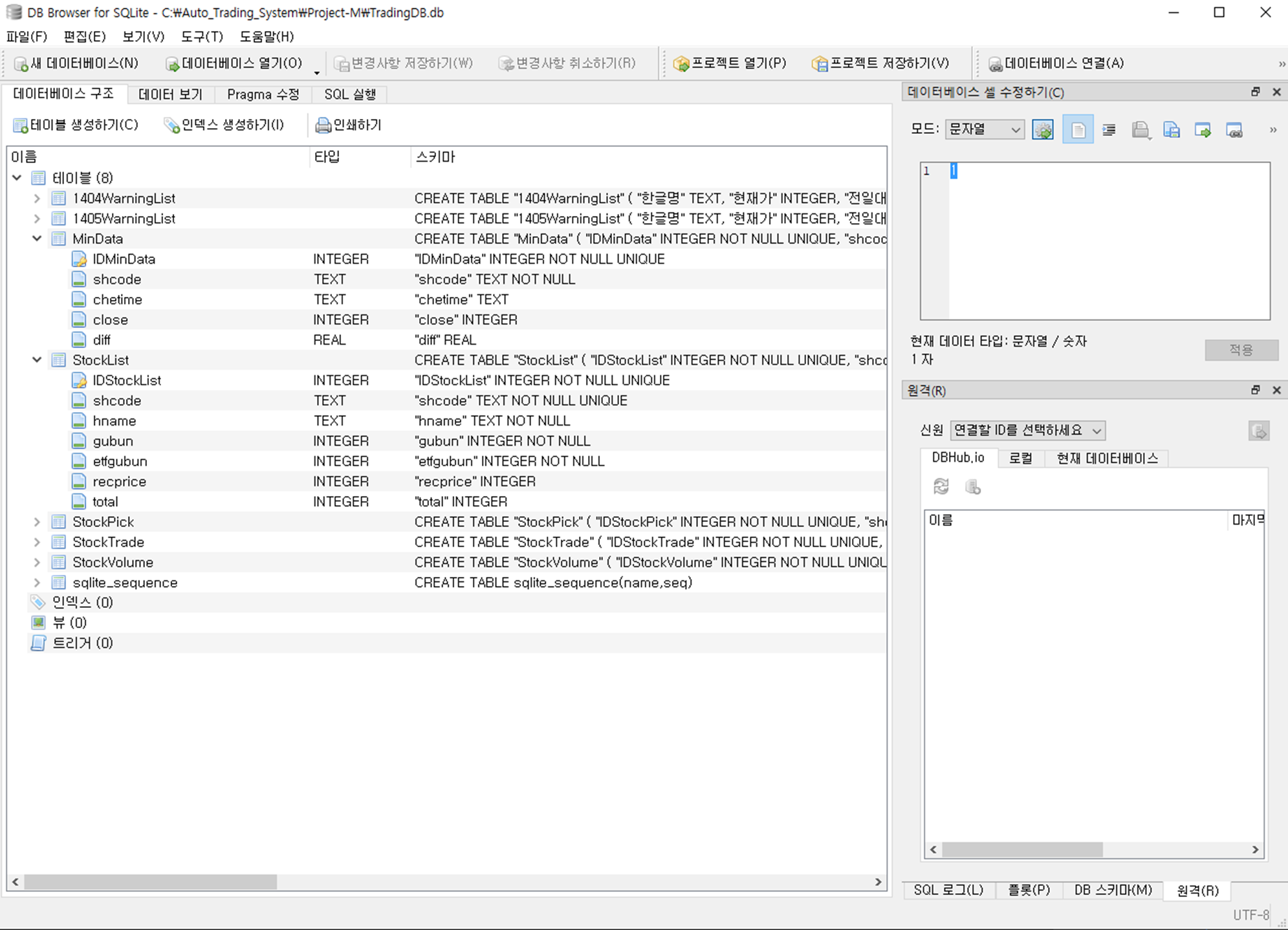
Task: Open the 도구(T) menu
Action: pos(202,36)
